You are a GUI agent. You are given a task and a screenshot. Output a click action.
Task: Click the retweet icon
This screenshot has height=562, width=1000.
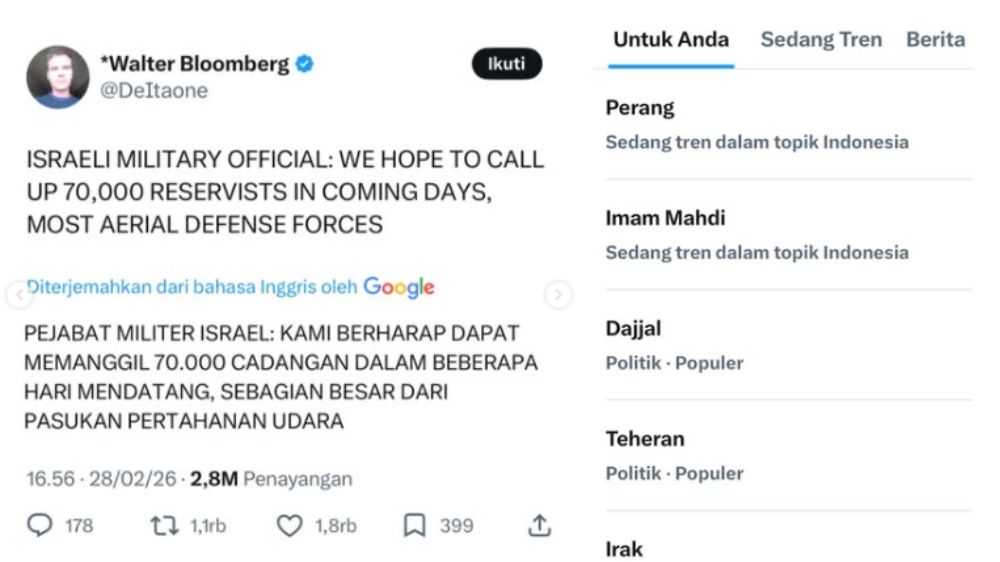[163, 525]
